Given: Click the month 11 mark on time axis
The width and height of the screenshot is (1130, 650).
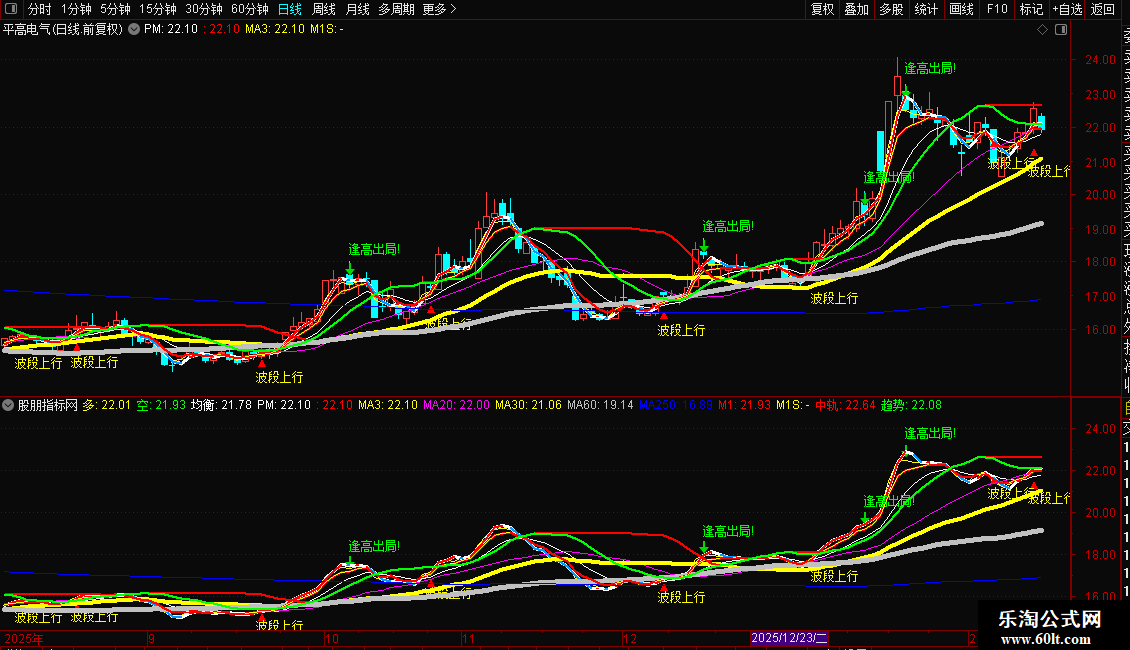Looking at the screenshot, I should click(468, 638).
